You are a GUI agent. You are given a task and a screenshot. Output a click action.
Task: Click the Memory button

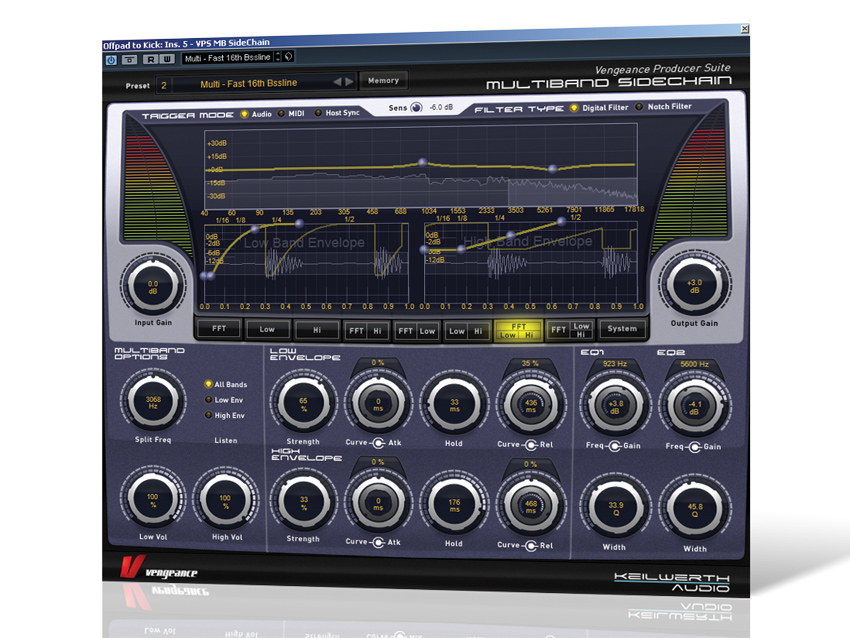click(x=383, y=80)
